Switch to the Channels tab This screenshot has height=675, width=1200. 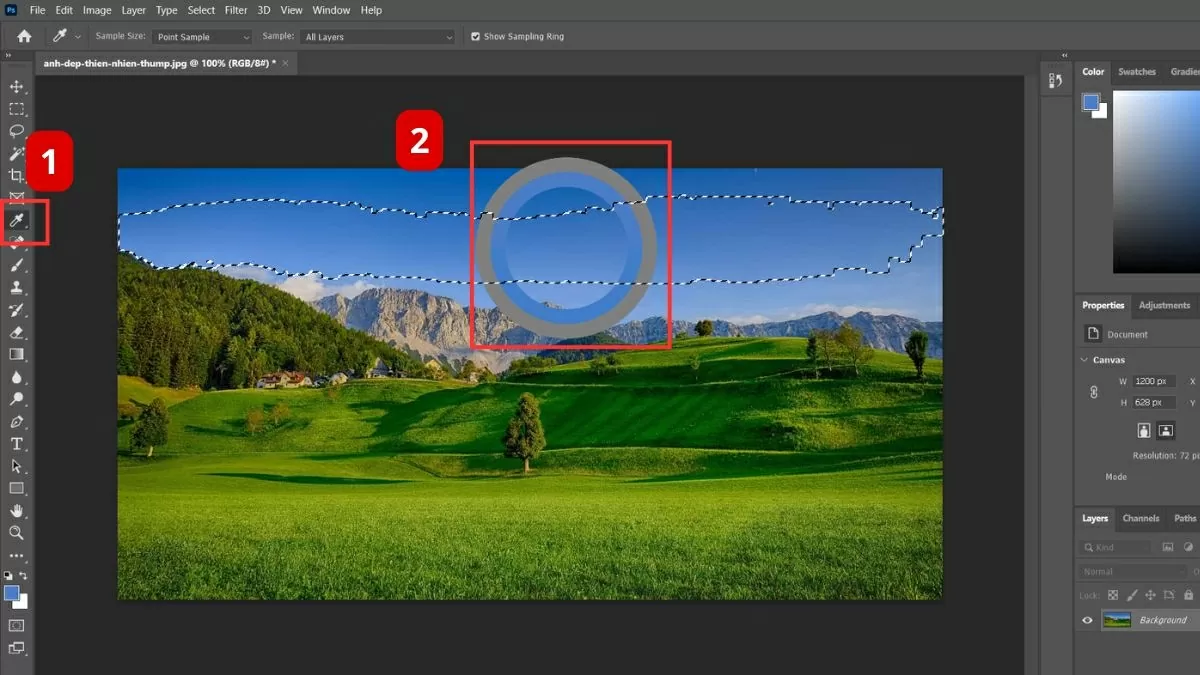(1140, 518)
